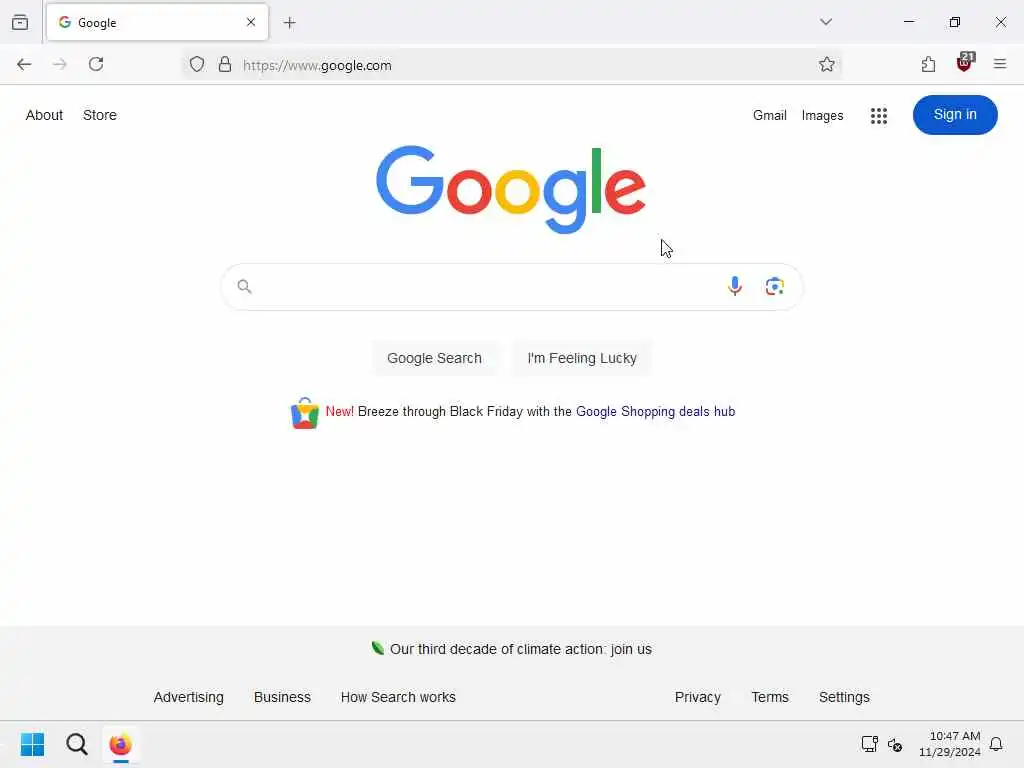Click the voice search microphone icon
The image size is (1024, 768).
click(x=735, y=286)
